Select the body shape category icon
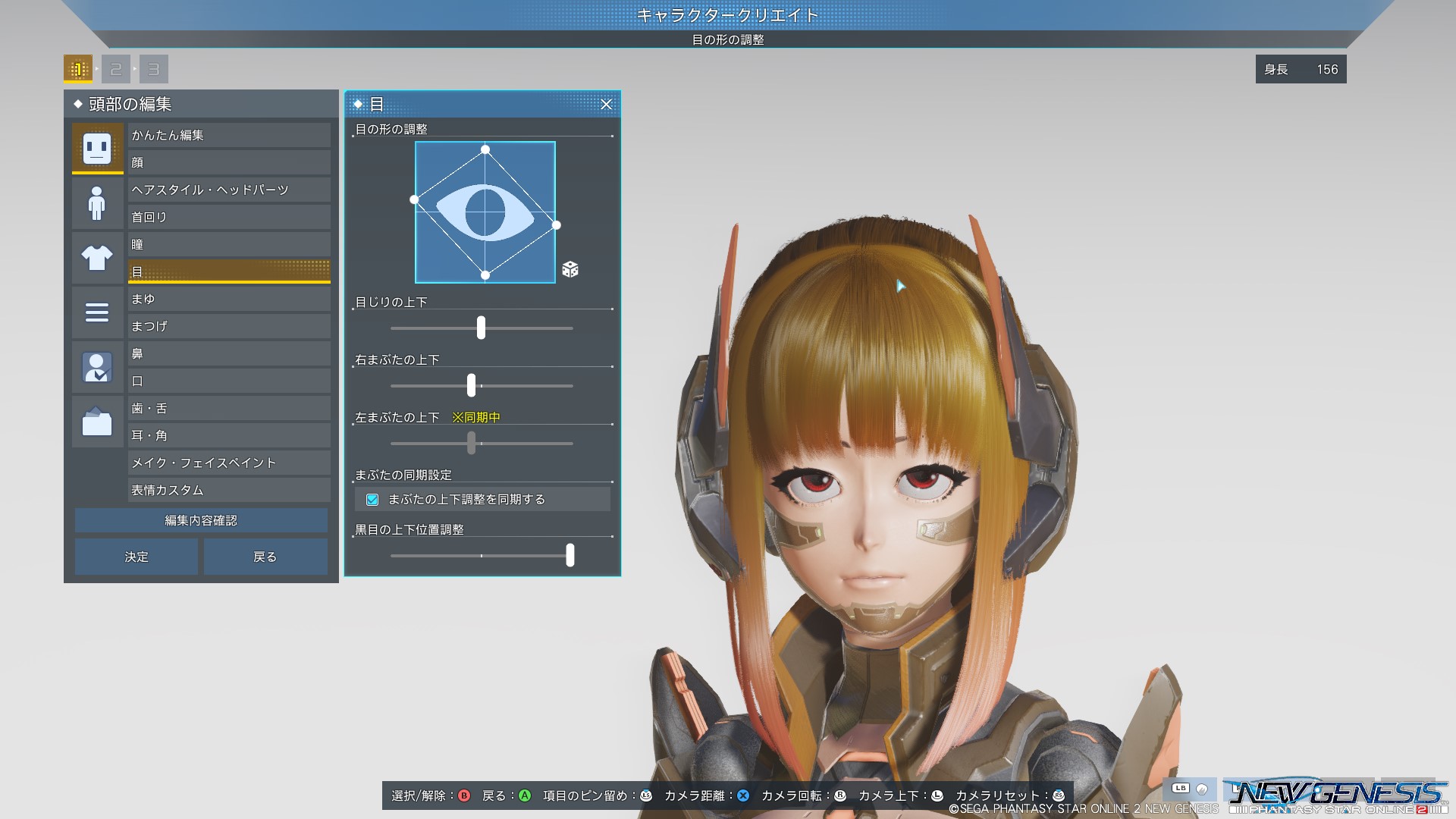 [x=97, y=203]
